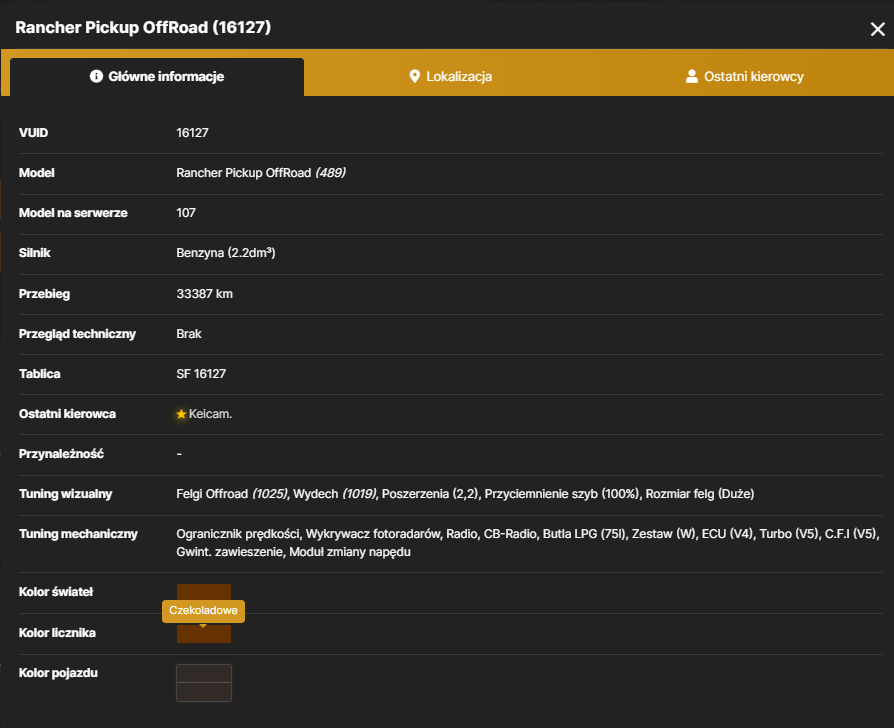This screenshot has height=728, width=894.
Task: Show the Ostatni kierowcy tab
Action: [744, 76]
